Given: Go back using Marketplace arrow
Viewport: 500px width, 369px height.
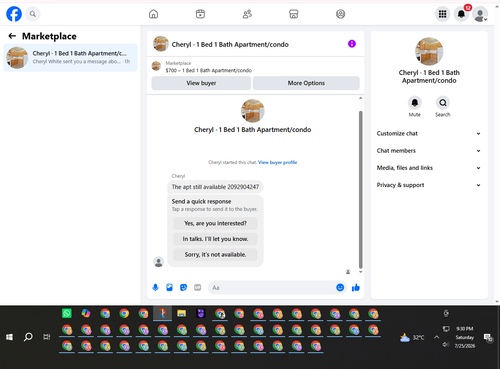Looking at the screenshot, I should [x=12, y=36].
